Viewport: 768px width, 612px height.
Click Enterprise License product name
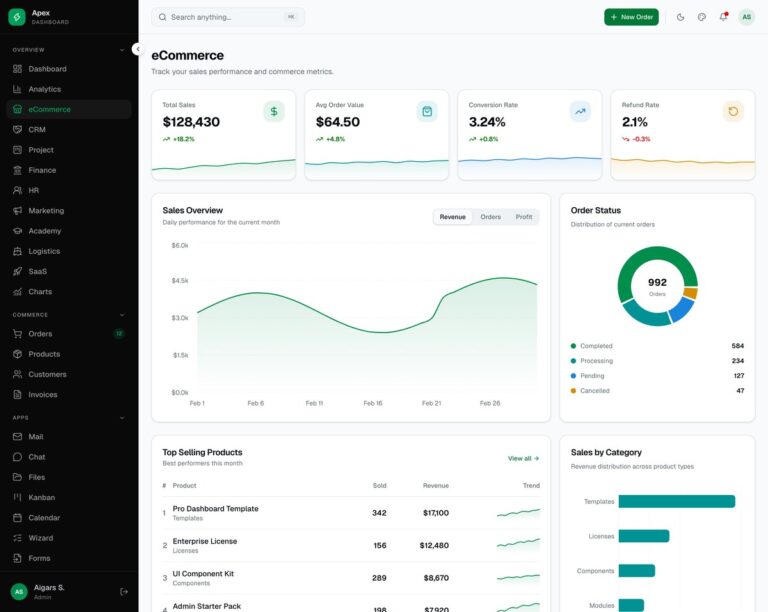[205, 541]
